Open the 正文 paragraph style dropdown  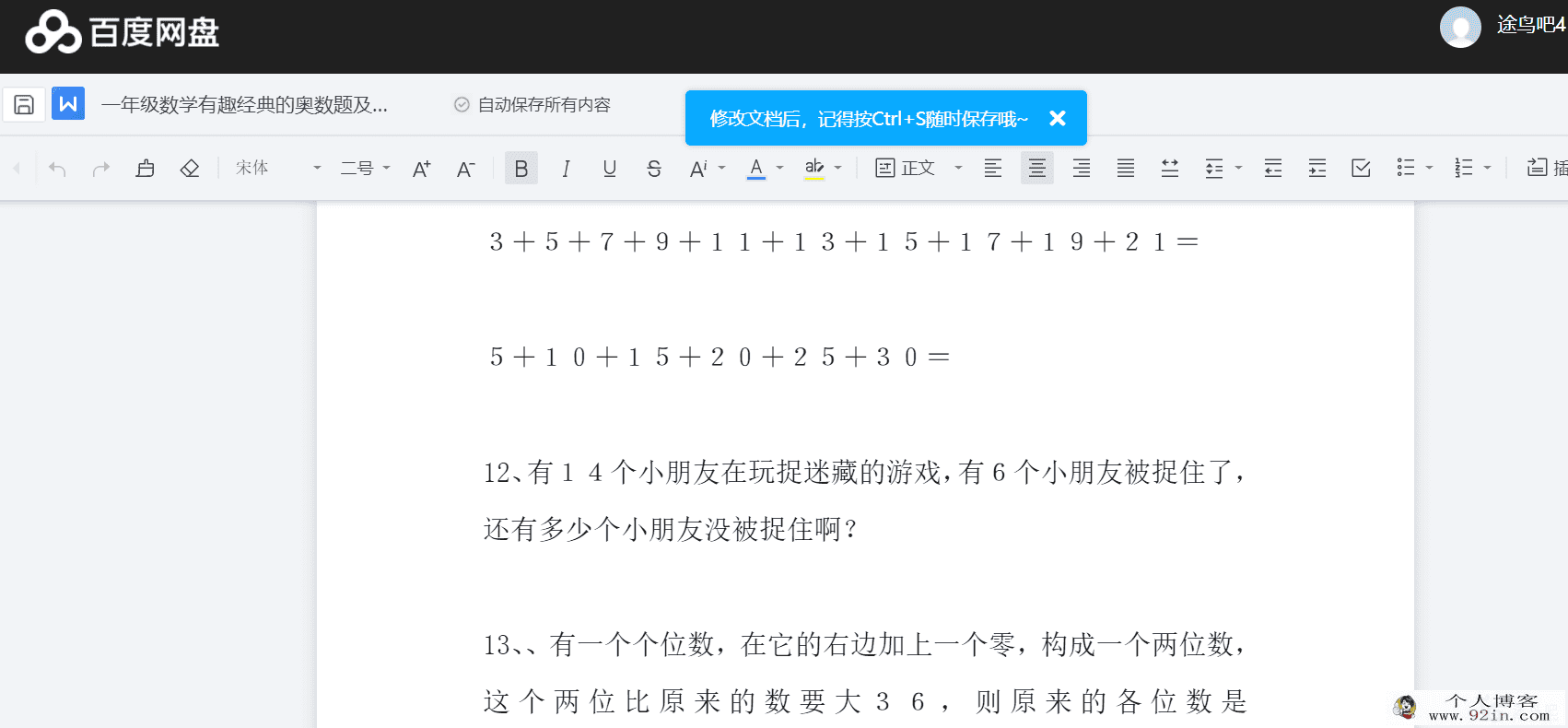pos(919,168)
